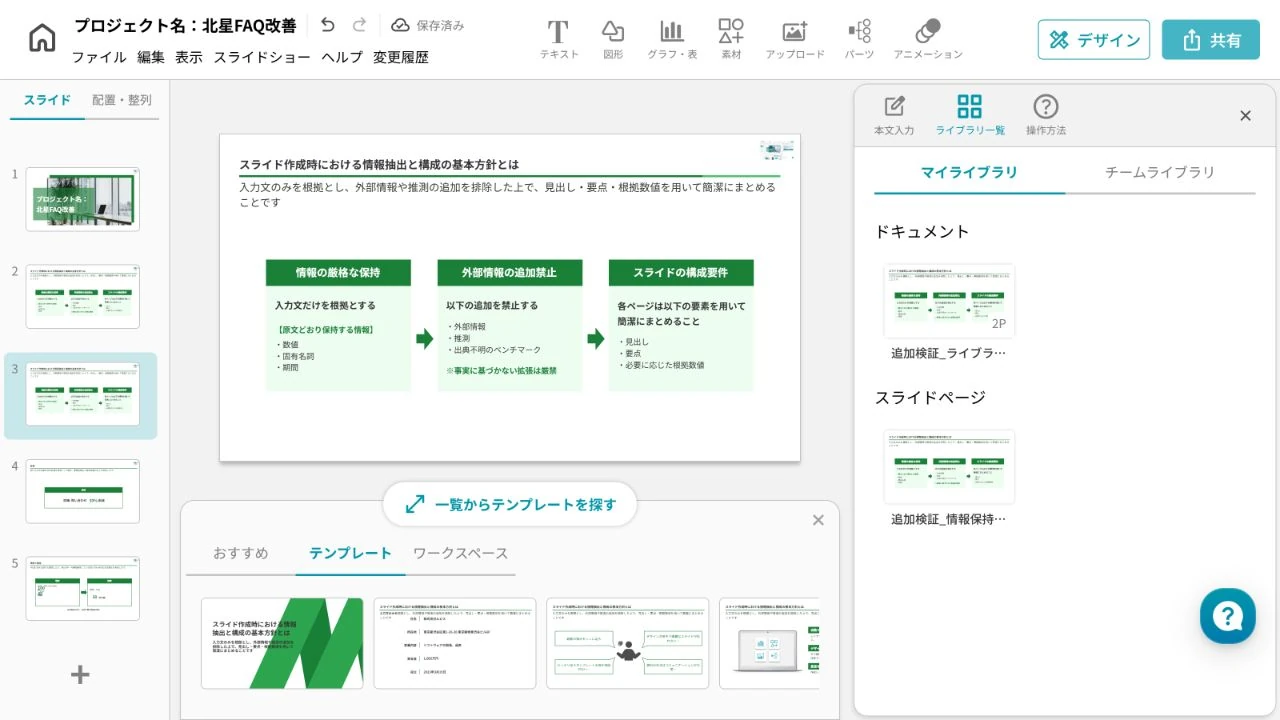Click the slide heading text on canvas
The width and height of the screenshot is (1280, 720).
(379, 164)
